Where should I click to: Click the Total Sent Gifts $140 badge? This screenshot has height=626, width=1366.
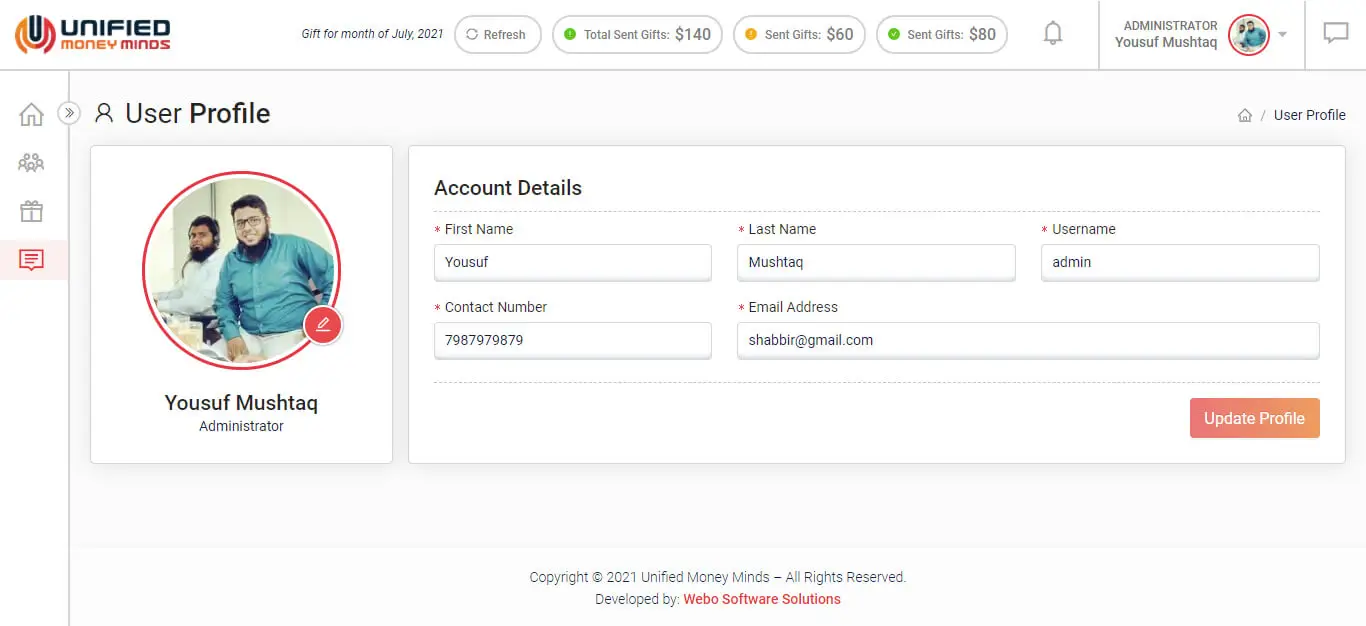tap(637, 34)
